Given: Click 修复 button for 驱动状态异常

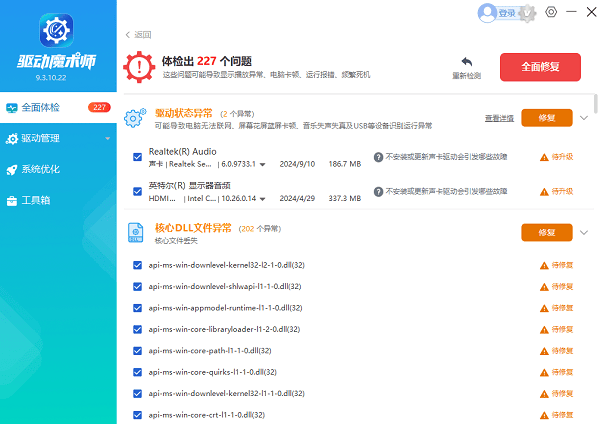Looking at the screenshot, I should (x=547, y=118).
